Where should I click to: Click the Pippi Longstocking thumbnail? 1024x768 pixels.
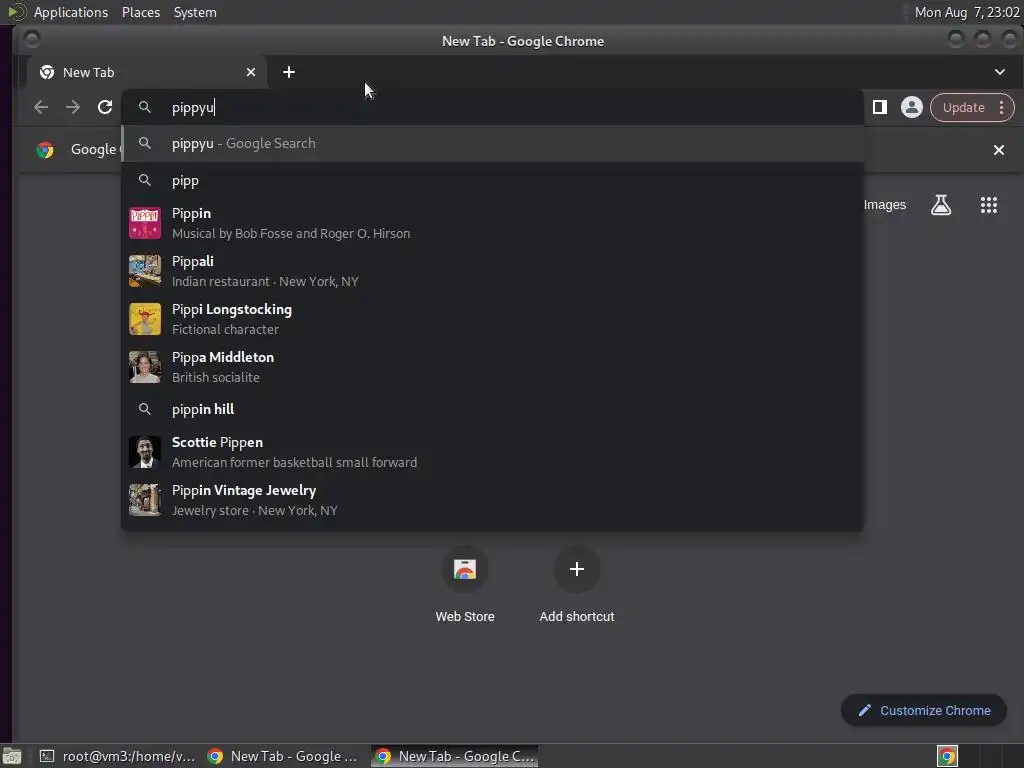(x=145, y=319)
